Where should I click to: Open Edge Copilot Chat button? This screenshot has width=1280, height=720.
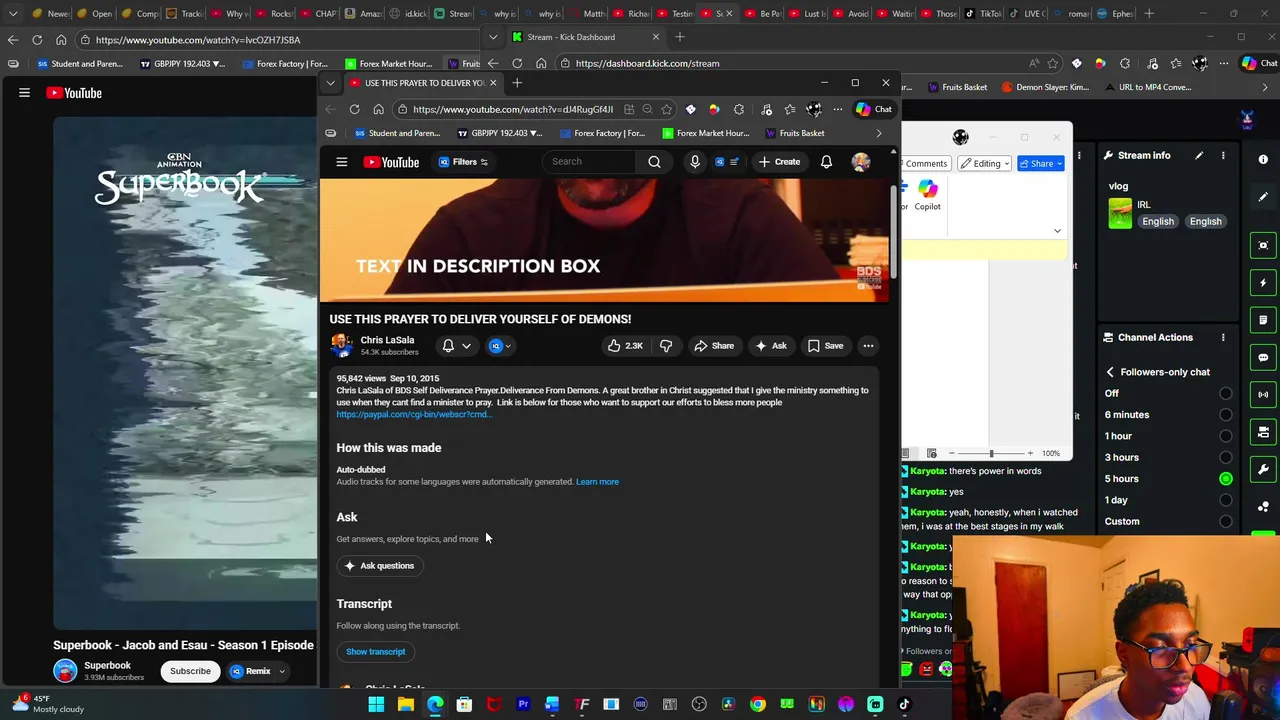[x=873, y=109]
